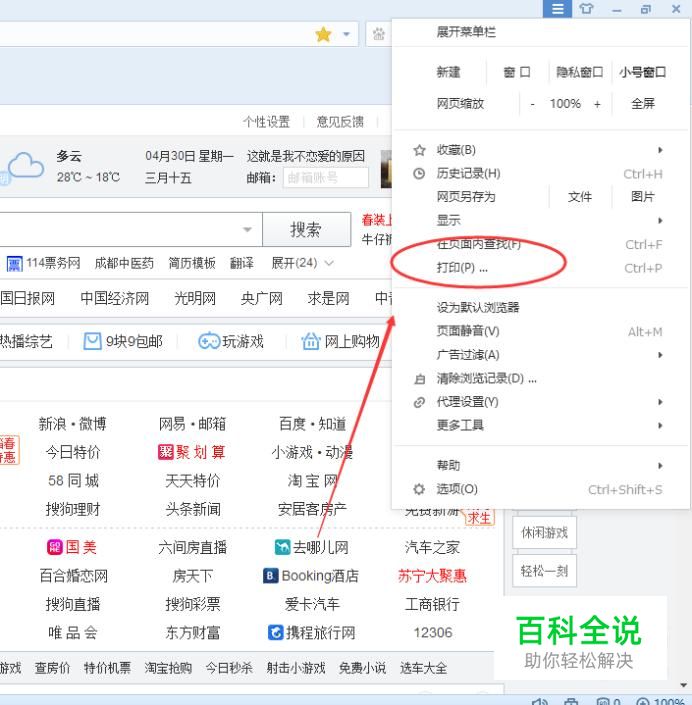Click the 轻松一刻 side button
This screenshot has width=692, height=705.
[544, 571]
